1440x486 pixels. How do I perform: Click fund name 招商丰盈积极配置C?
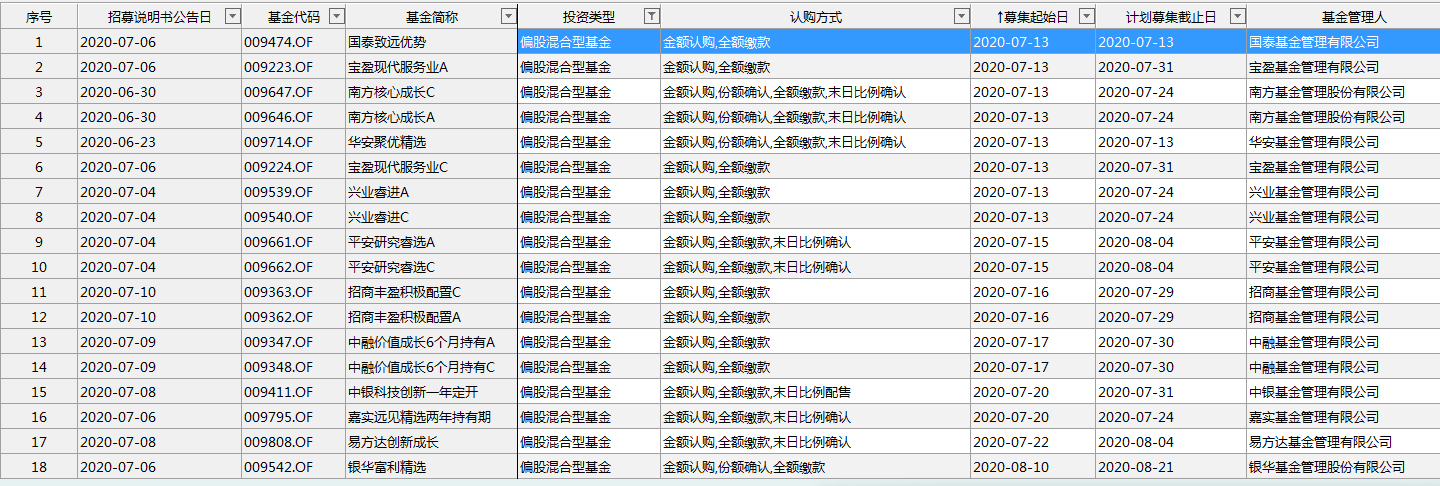[x=405, y=292]
